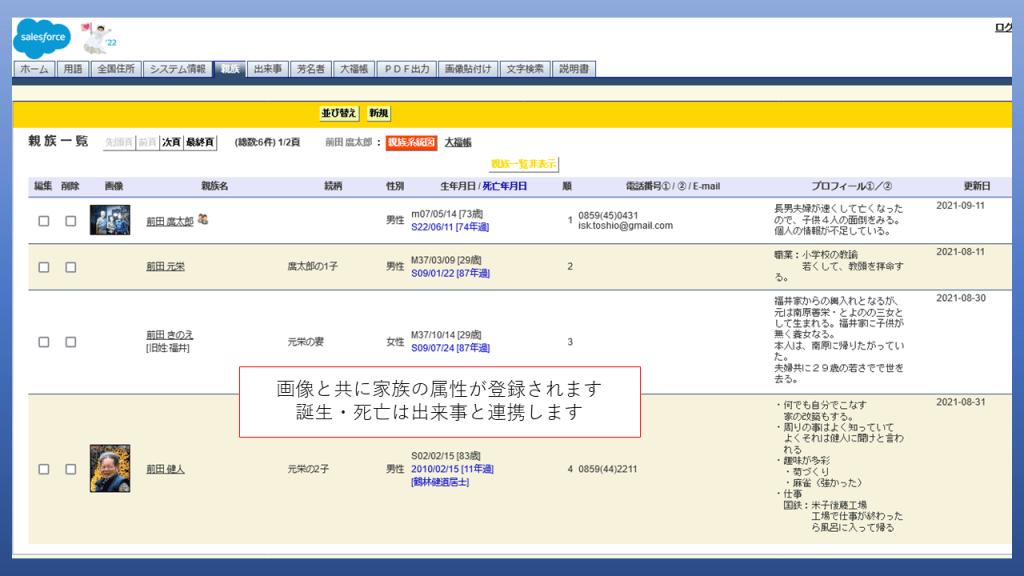Select the 文字検索 tab
The width and height of the screenshot is (1024, 576).
pos(525,69)
